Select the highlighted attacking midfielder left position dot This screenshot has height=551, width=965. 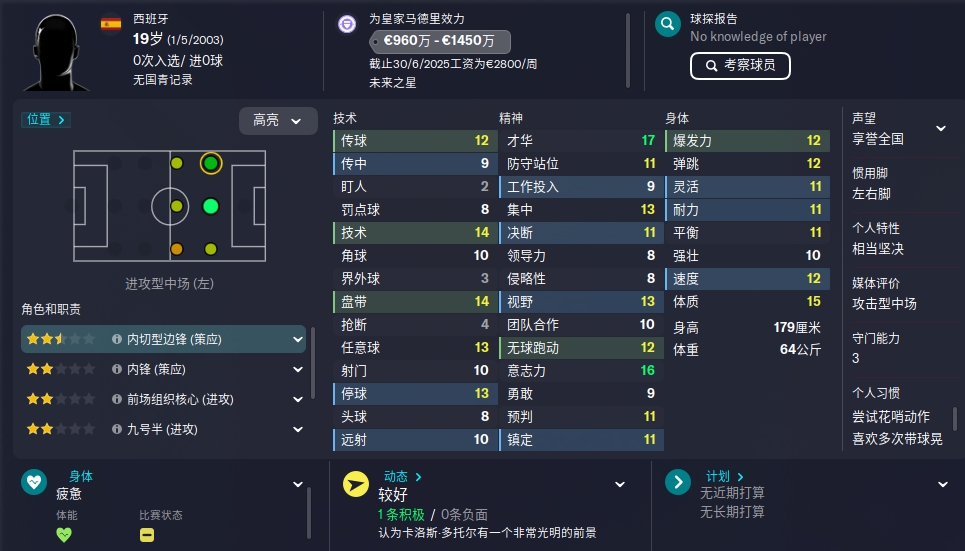(x=210, y=163)
